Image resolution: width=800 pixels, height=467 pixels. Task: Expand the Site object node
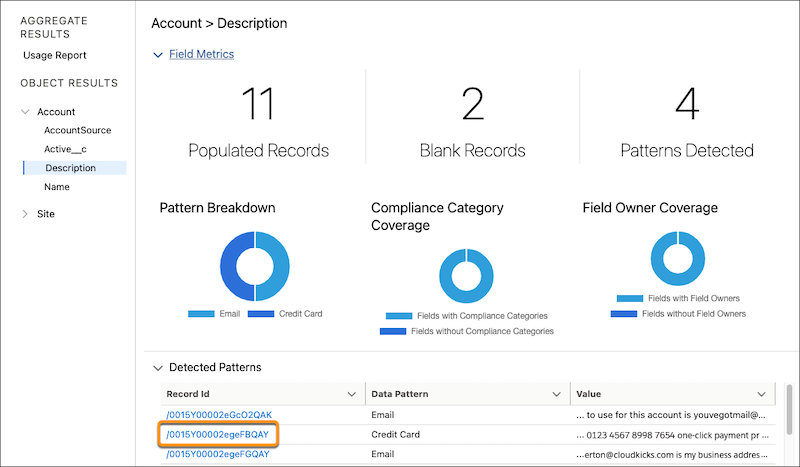25,214
